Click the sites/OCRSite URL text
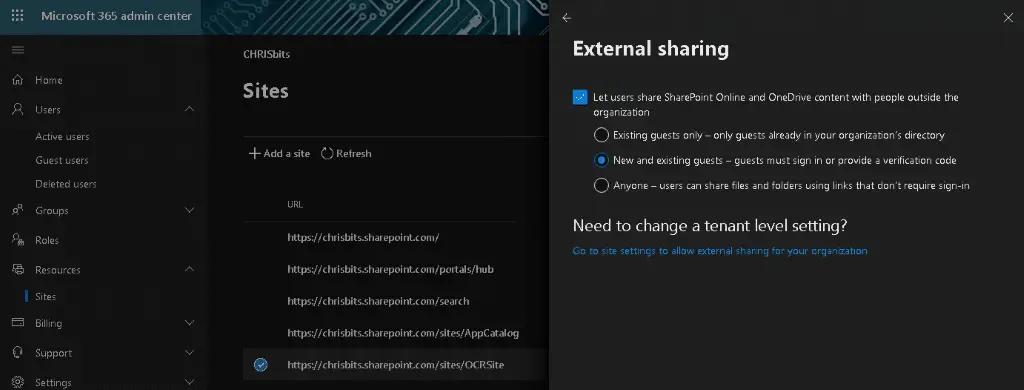 pyautogui.click(x=396, y=365)
